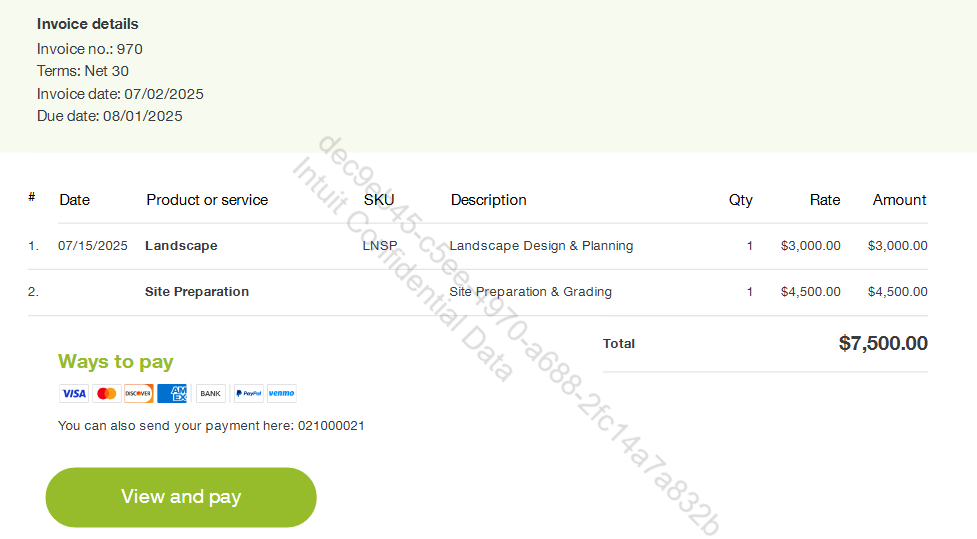
Task: Click the Visa payment icon
Action: pyautogui.click(x=74, y=393)
